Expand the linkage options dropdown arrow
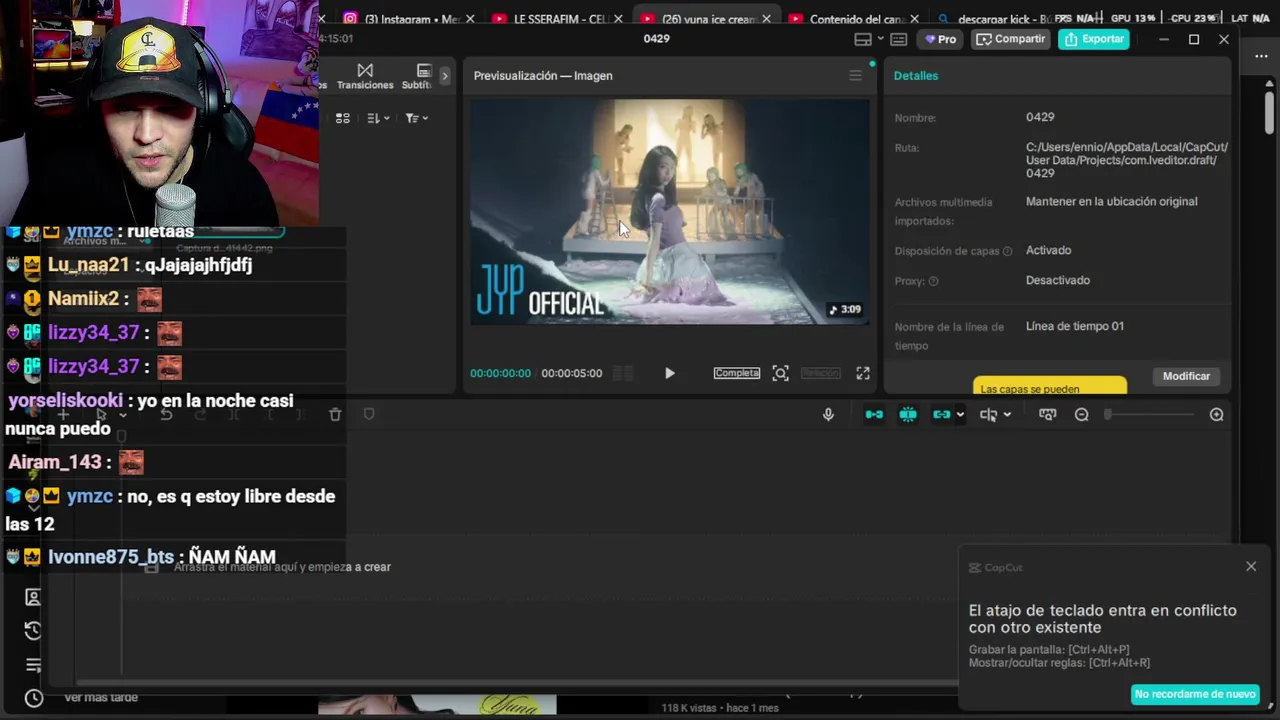This screenshot has width=1280, height=720. 960,414
